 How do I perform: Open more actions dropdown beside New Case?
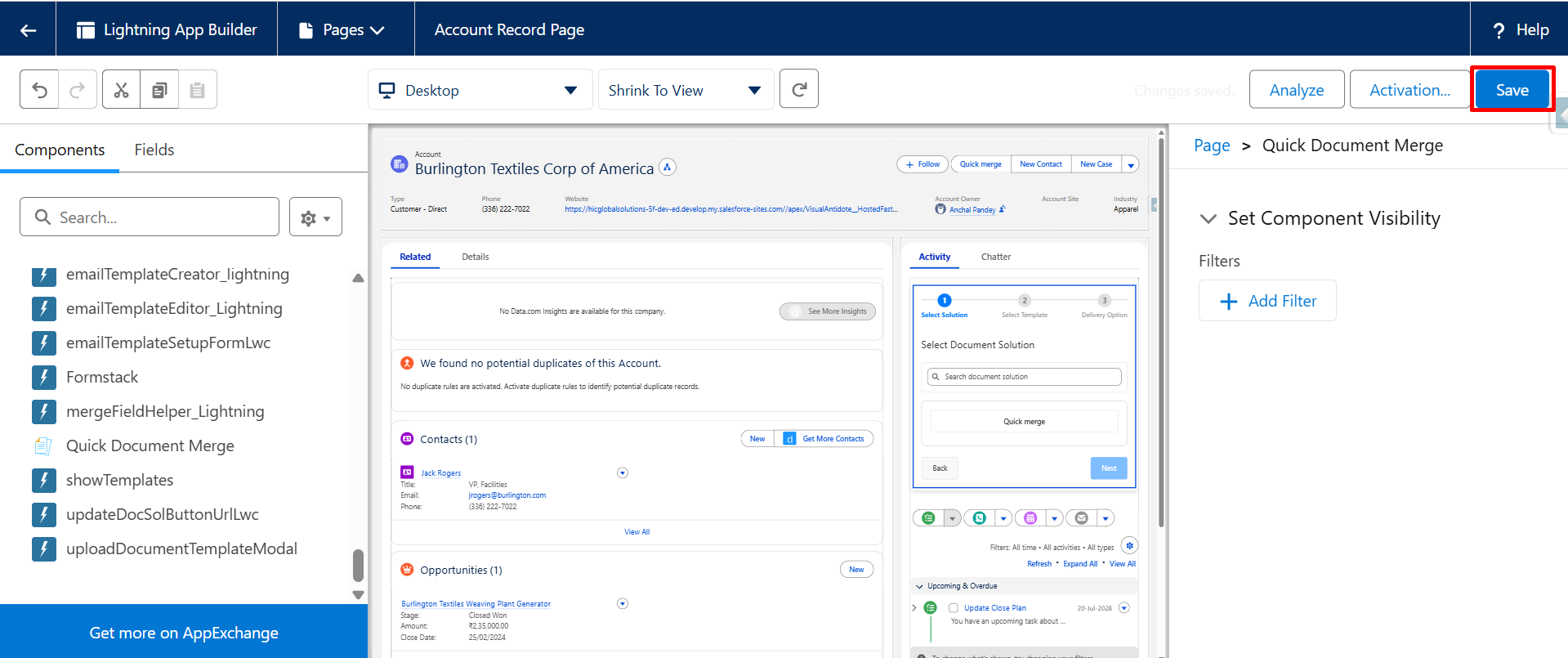pos(1131,165)
